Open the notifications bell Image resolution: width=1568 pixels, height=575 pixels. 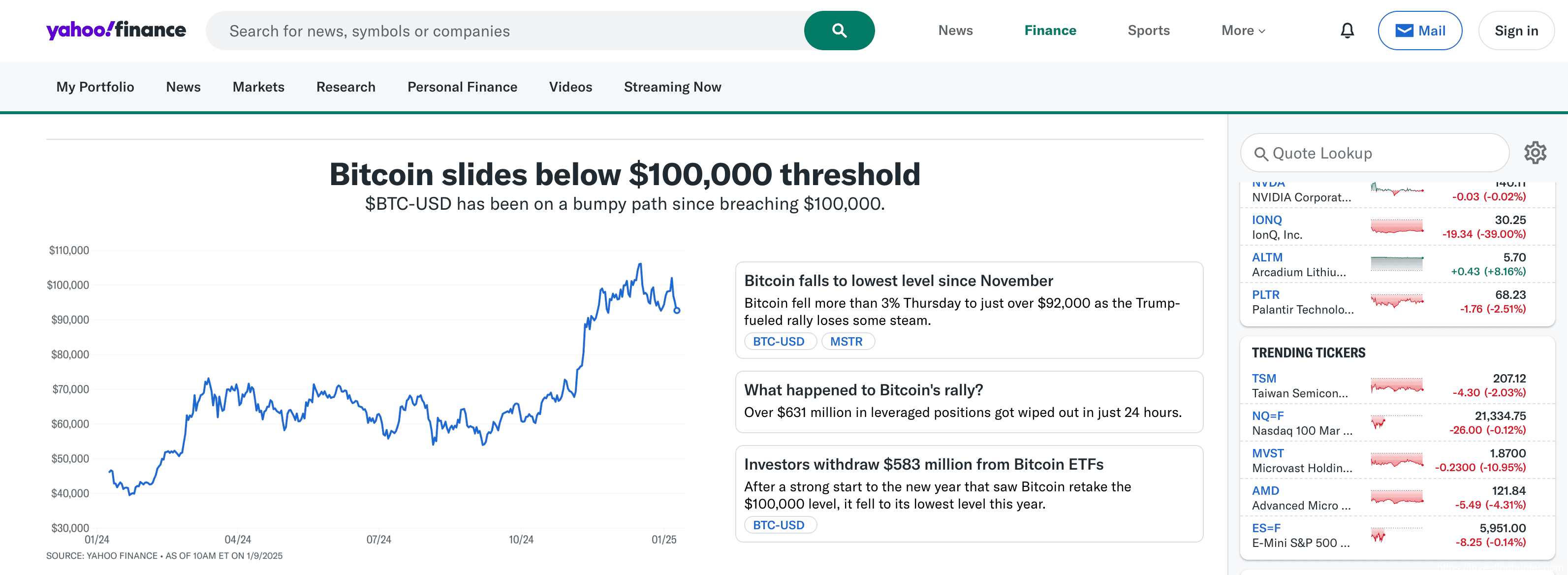(x=1347, y=31)
